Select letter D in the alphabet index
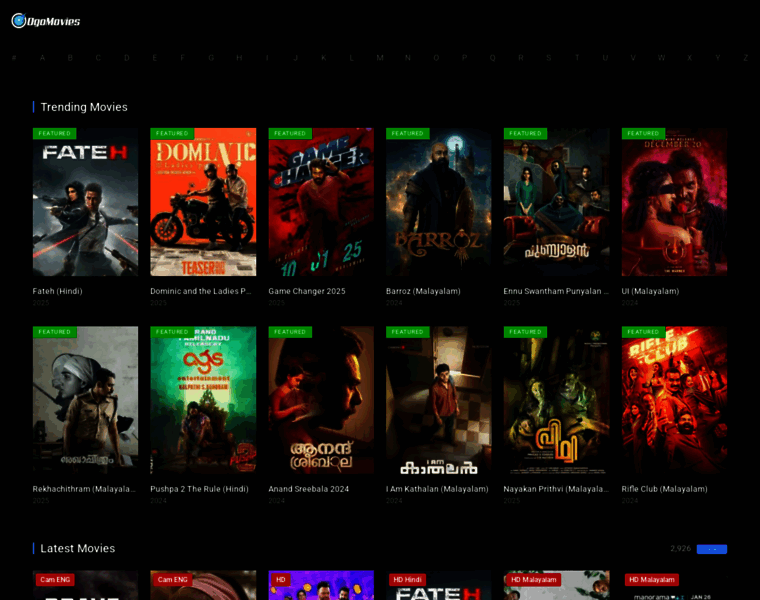 (127, 58)
